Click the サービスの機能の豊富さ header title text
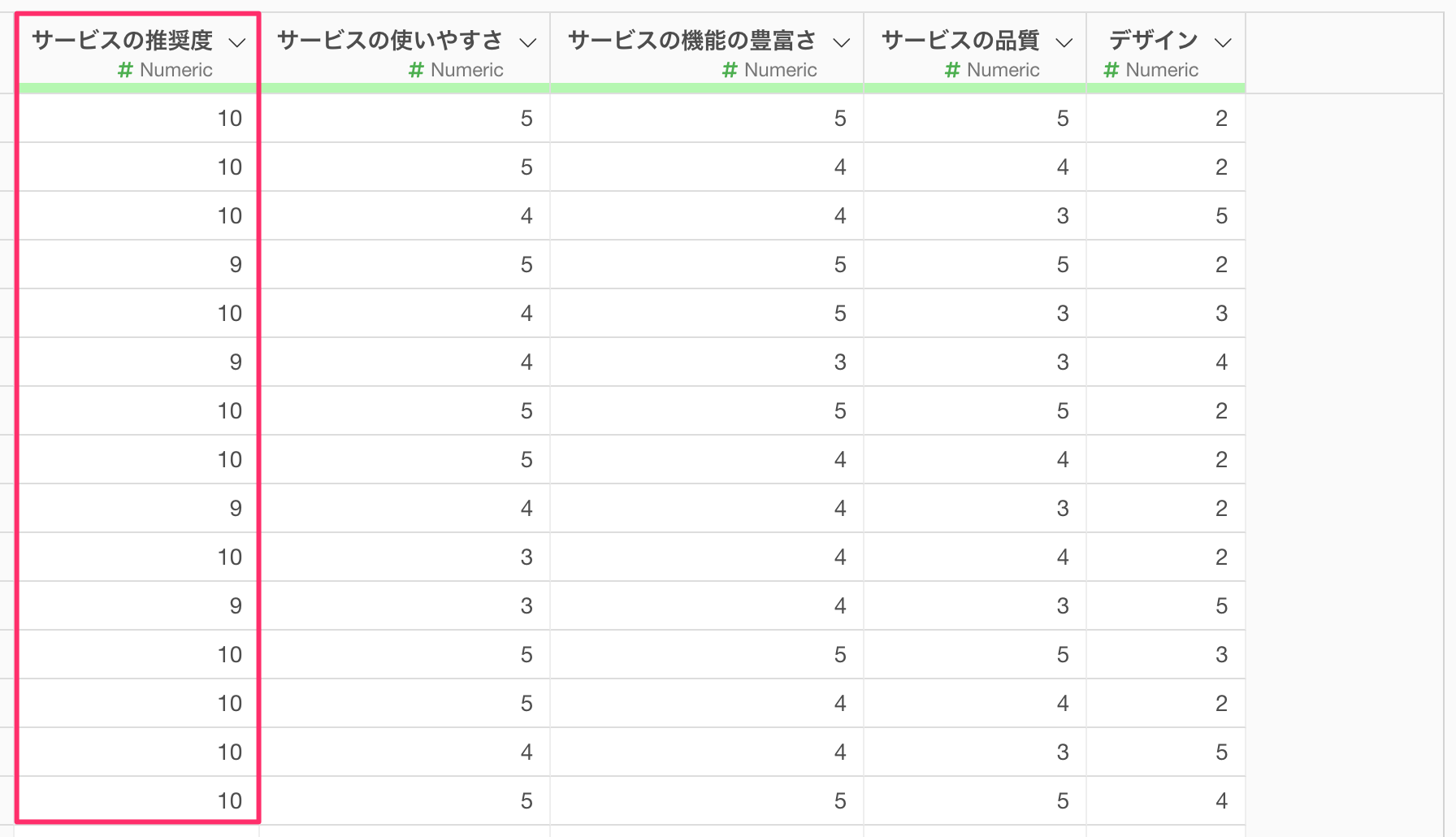This screenshot has width=1456, height=837. click(x=691, y=40)
